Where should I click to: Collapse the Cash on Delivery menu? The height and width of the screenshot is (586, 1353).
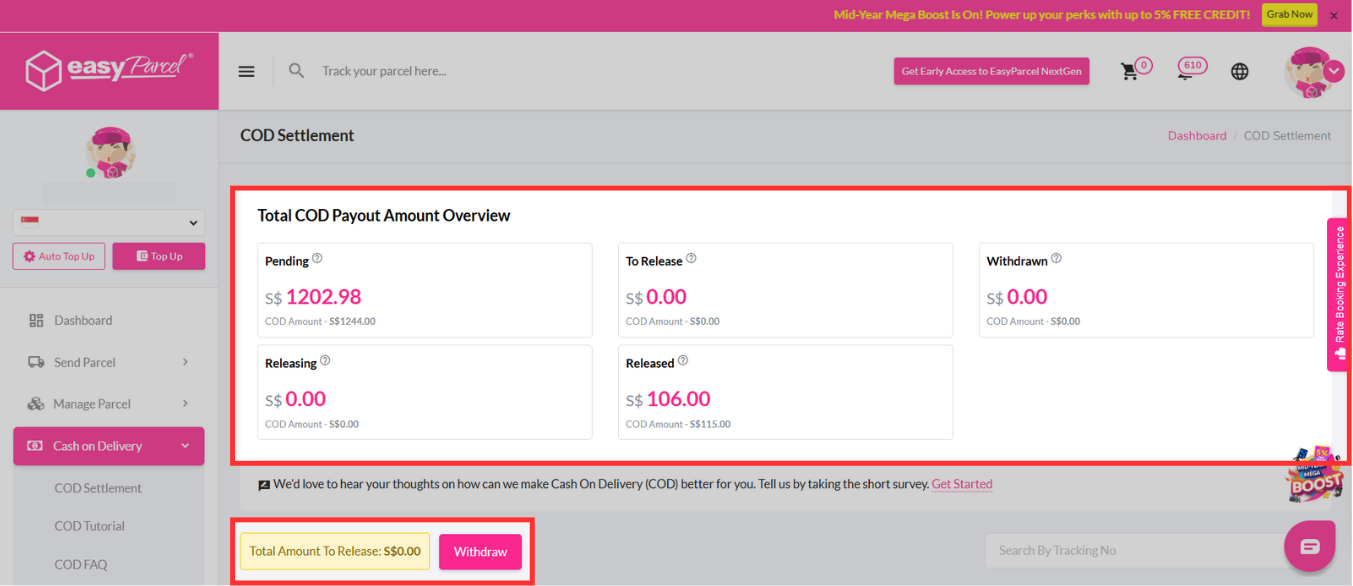tap(109, 446)
